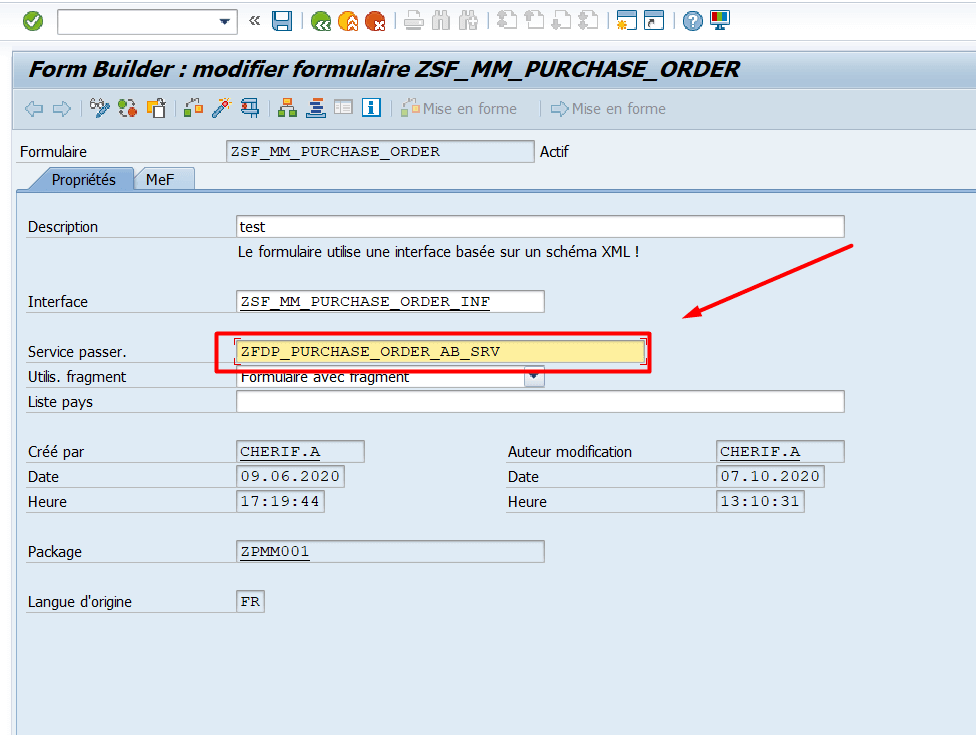Open the Utilis. fragment dropdown arrow
This screenshot has height=735, width=976.
point(534,377)
